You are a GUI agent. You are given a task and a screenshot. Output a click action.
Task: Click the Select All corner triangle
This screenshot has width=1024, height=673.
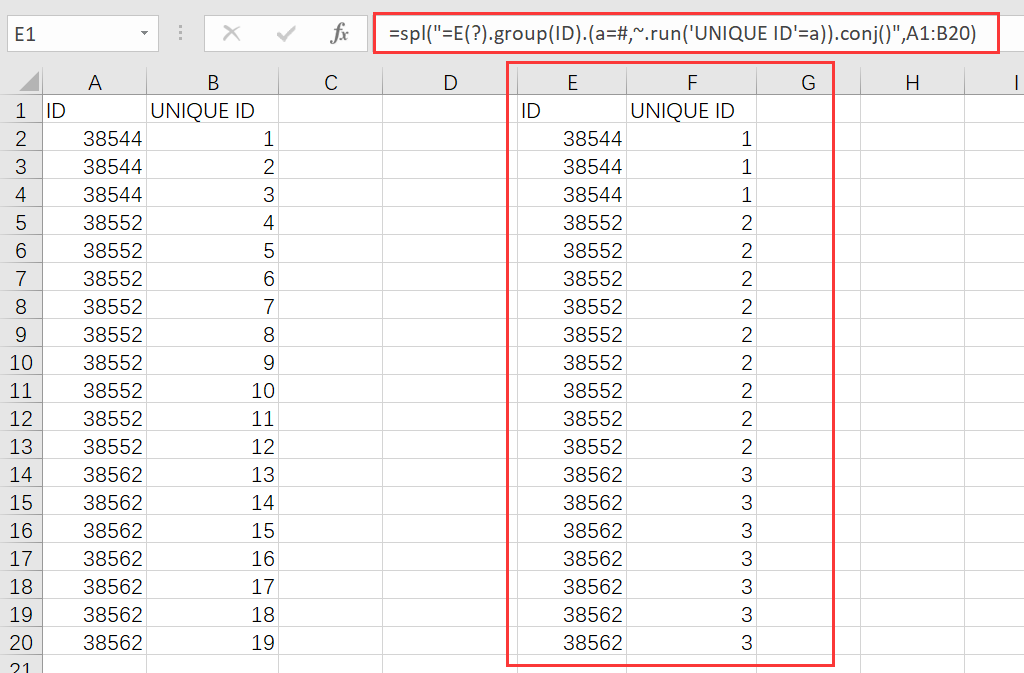coord(28,82)
